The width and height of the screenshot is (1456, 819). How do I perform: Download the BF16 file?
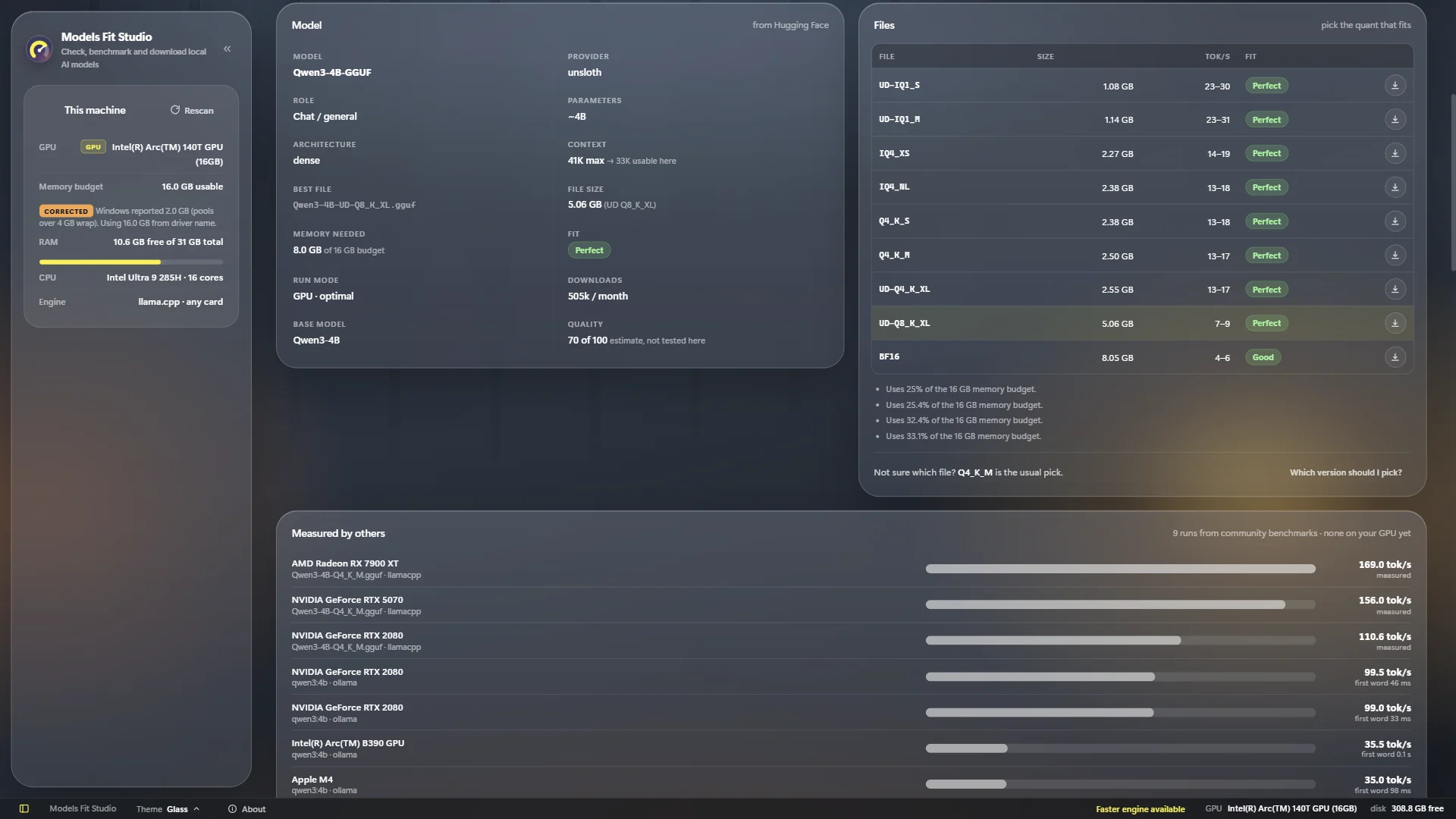[1395, 357]
